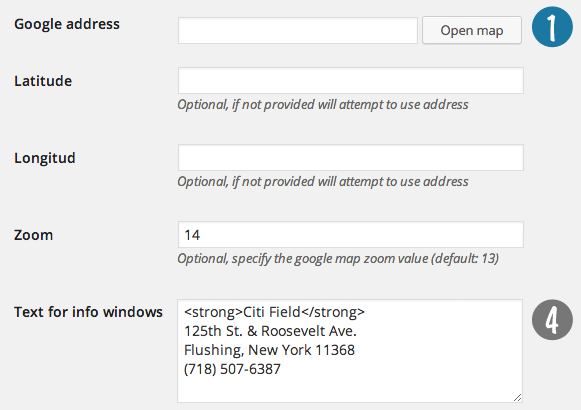Place cursor on the Flushing, New York line
581x410 pixels.
(269, 350)
